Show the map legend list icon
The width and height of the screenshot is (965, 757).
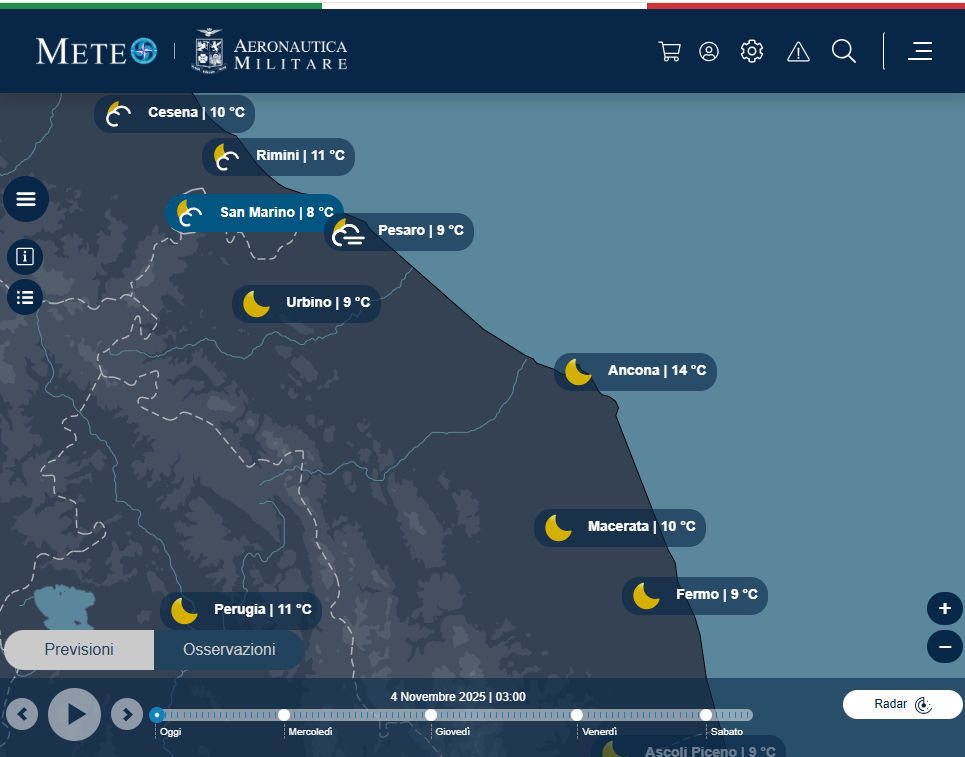coord(25,297)
